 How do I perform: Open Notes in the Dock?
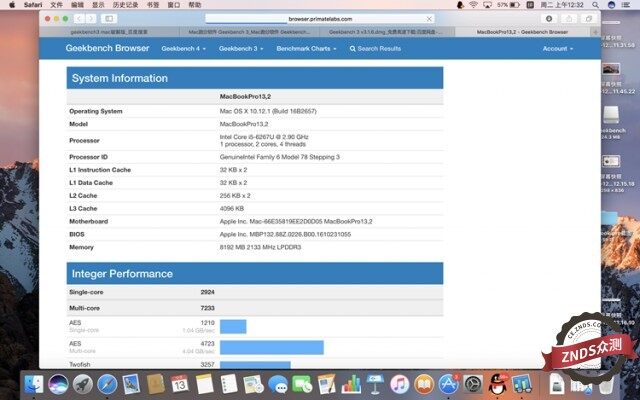tap(204, 384)
